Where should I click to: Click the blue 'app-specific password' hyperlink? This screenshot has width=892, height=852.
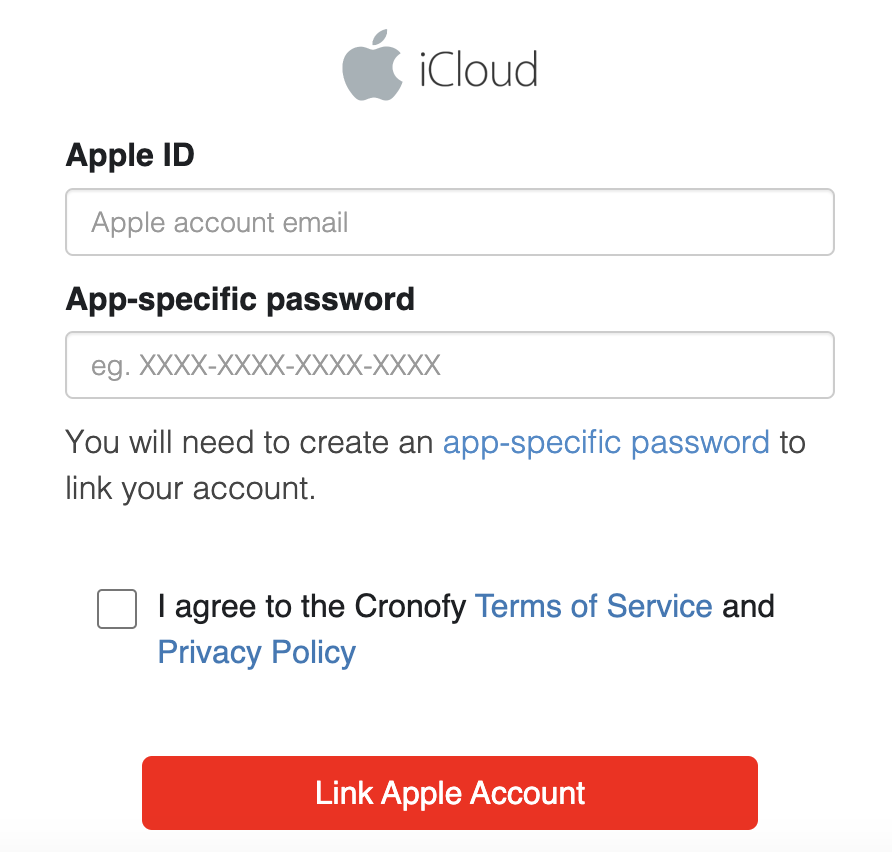coord(606,442)
